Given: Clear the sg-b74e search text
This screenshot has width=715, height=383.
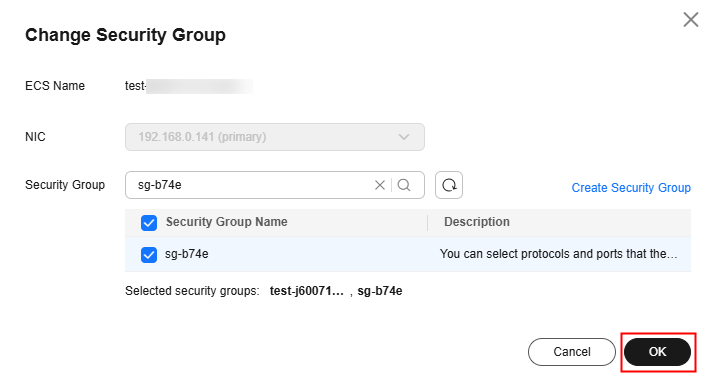Looking at the screenshot, I should (379, 185).
